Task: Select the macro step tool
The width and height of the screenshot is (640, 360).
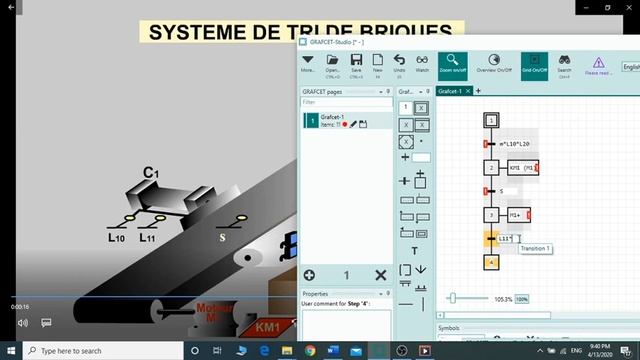Action: pyautogui.click(x=406, y=125)
